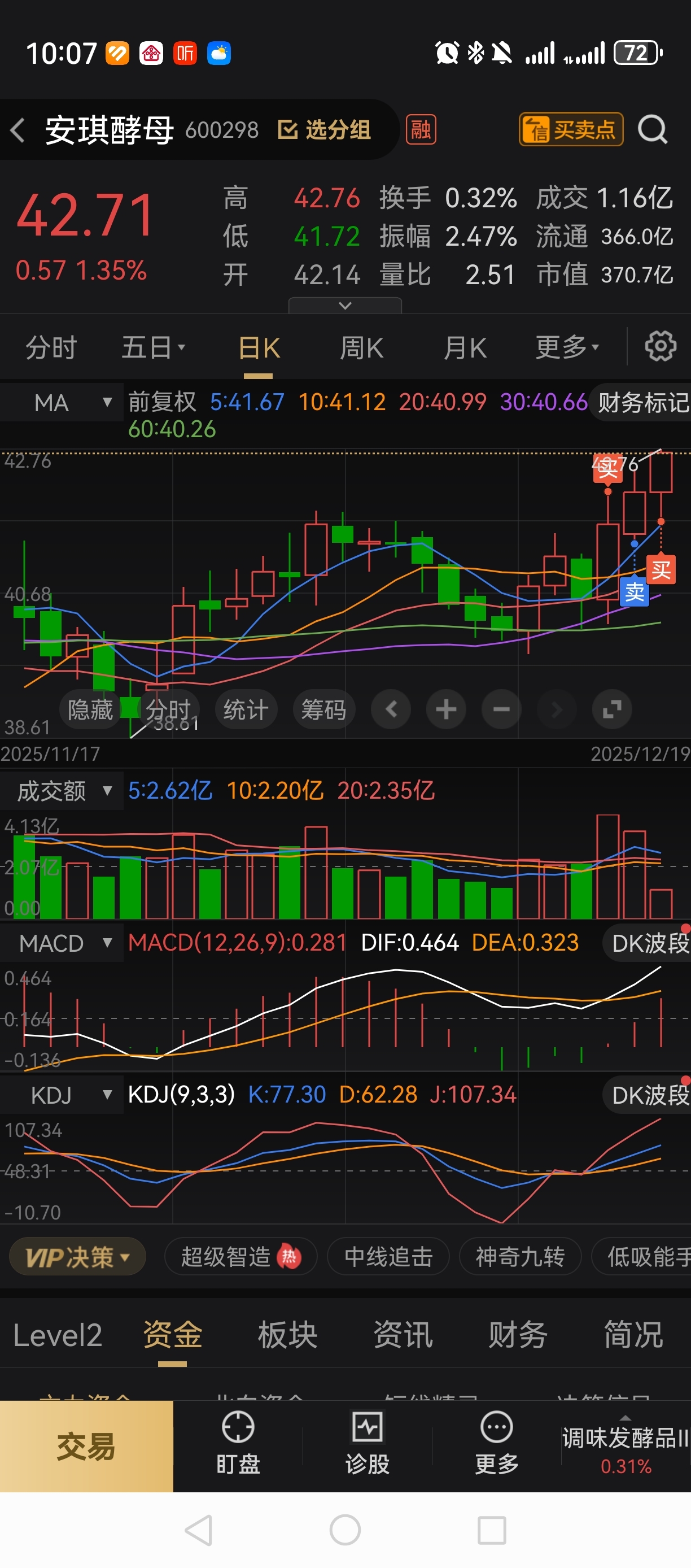
Task: Select the 日K tab
Action: click(259, 348)
